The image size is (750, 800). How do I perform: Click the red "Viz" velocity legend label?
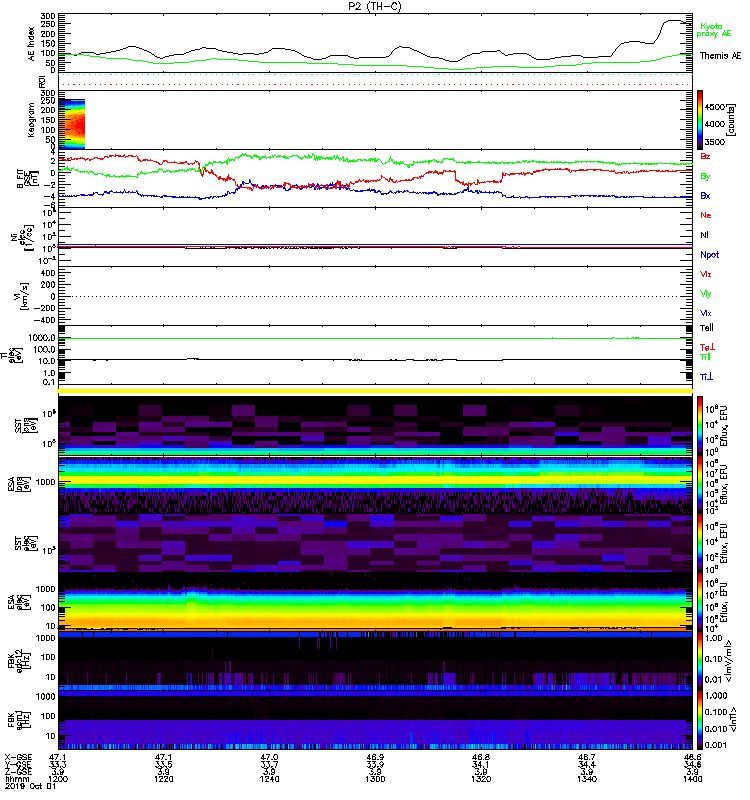[706, 274]
